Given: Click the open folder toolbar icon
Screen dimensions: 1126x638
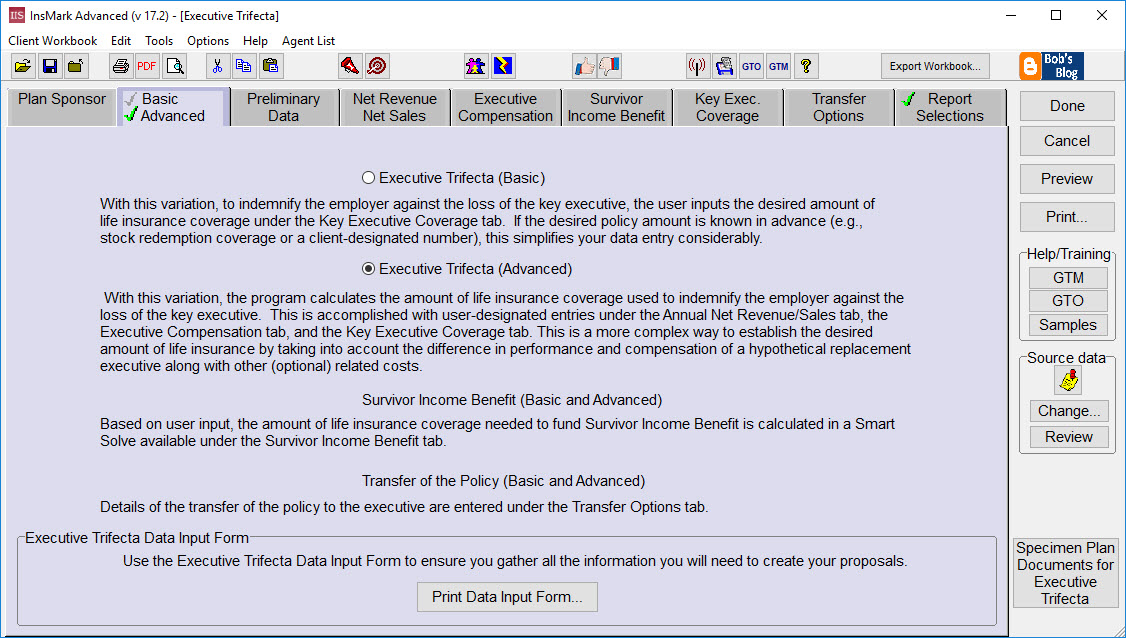Looking at the screenshot, I should (22, 66).
